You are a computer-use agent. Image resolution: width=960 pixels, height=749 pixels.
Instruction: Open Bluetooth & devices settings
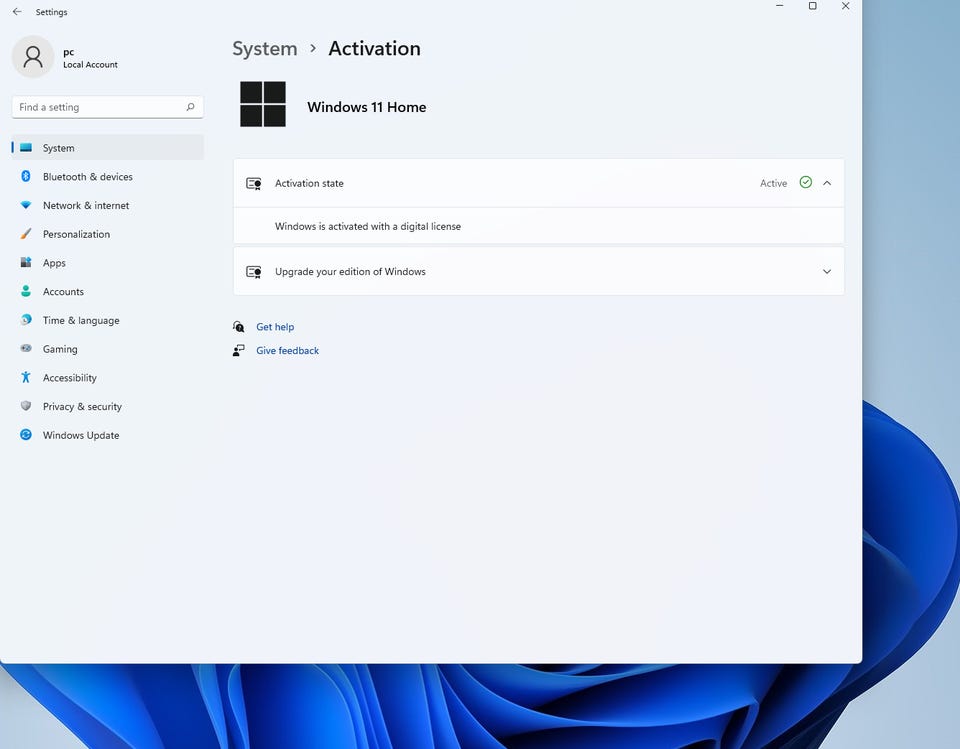pos(108,176)
